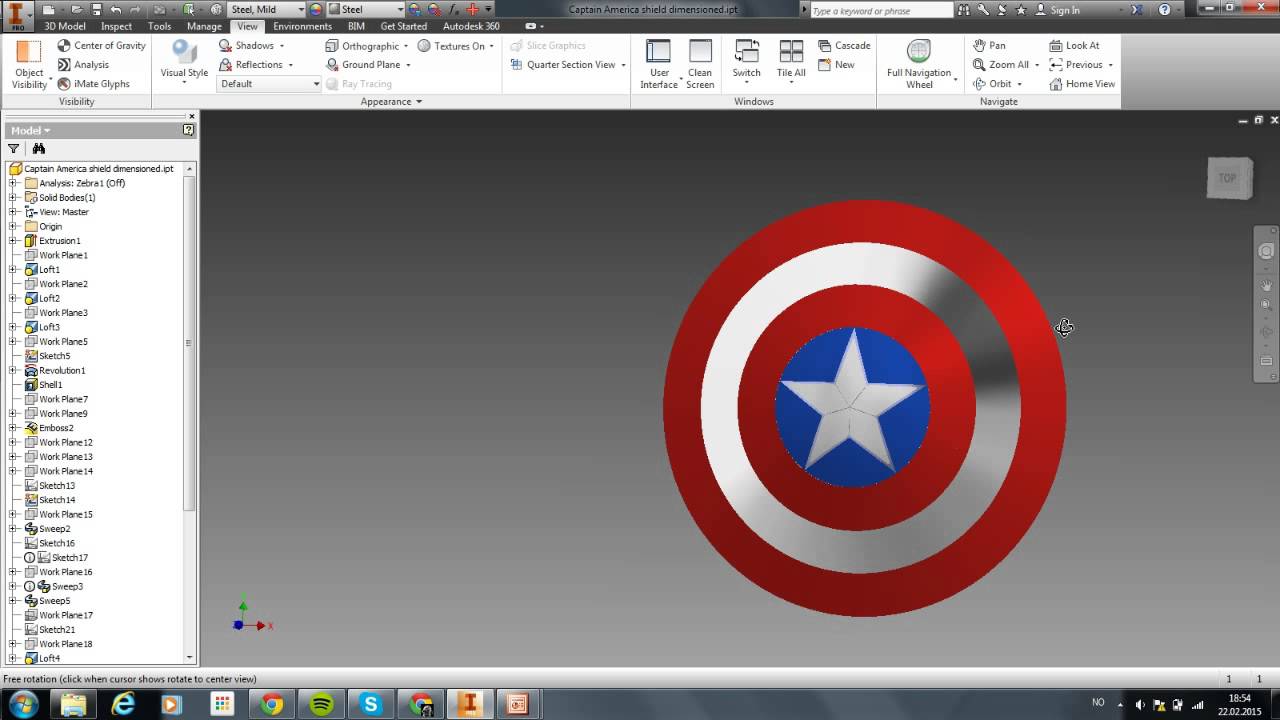Click the browser Find binoculars icon

tap(39, 149)
